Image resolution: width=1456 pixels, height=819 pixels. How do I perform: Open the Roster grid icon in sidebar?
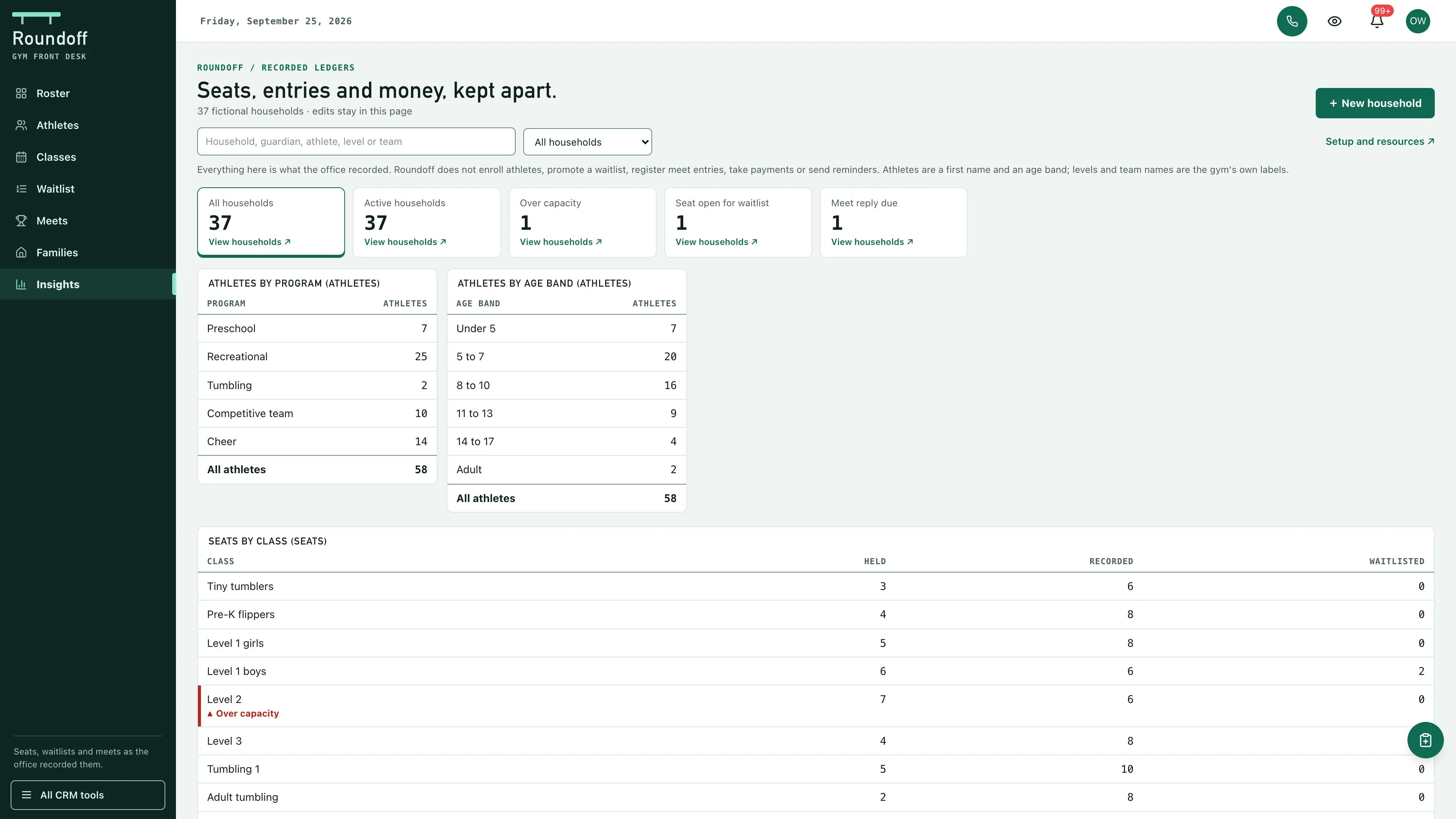21,93
